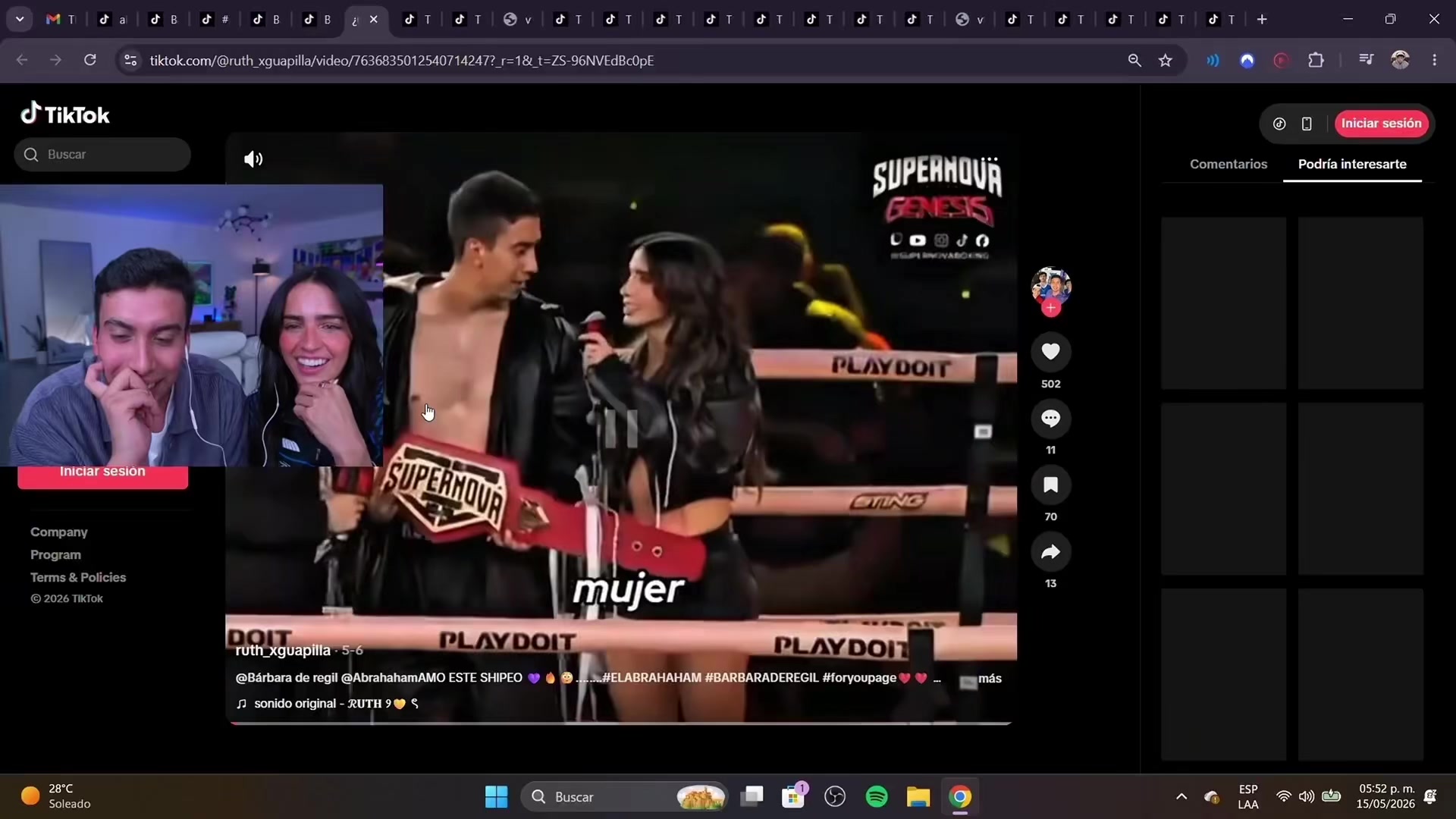Click the Chrome taskbar icon
1456x819 pixels.
click(960, 797)
